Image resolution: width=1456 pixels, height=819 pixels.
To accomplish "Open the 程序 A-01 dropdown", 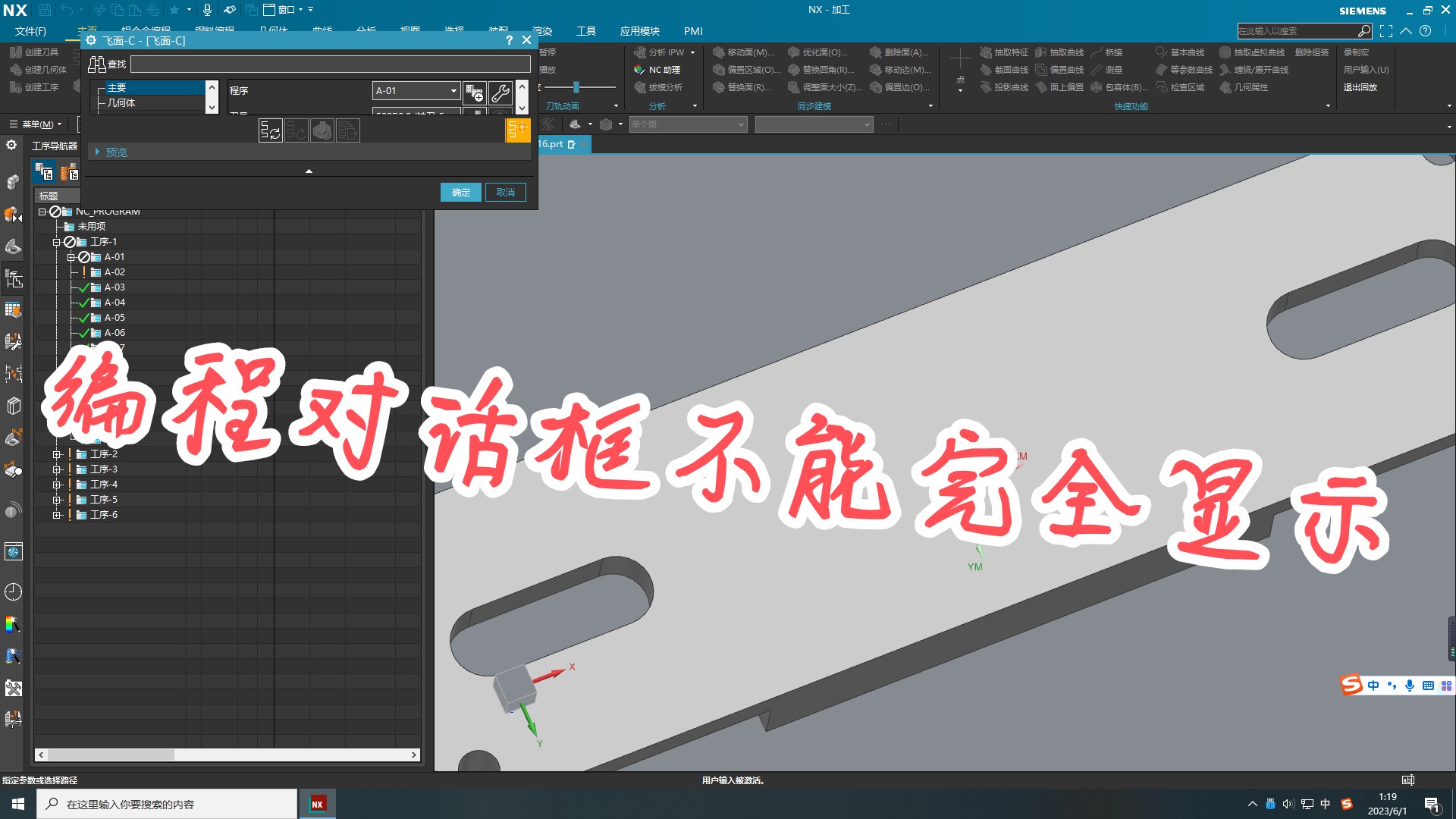I will (x=416, y=90).
